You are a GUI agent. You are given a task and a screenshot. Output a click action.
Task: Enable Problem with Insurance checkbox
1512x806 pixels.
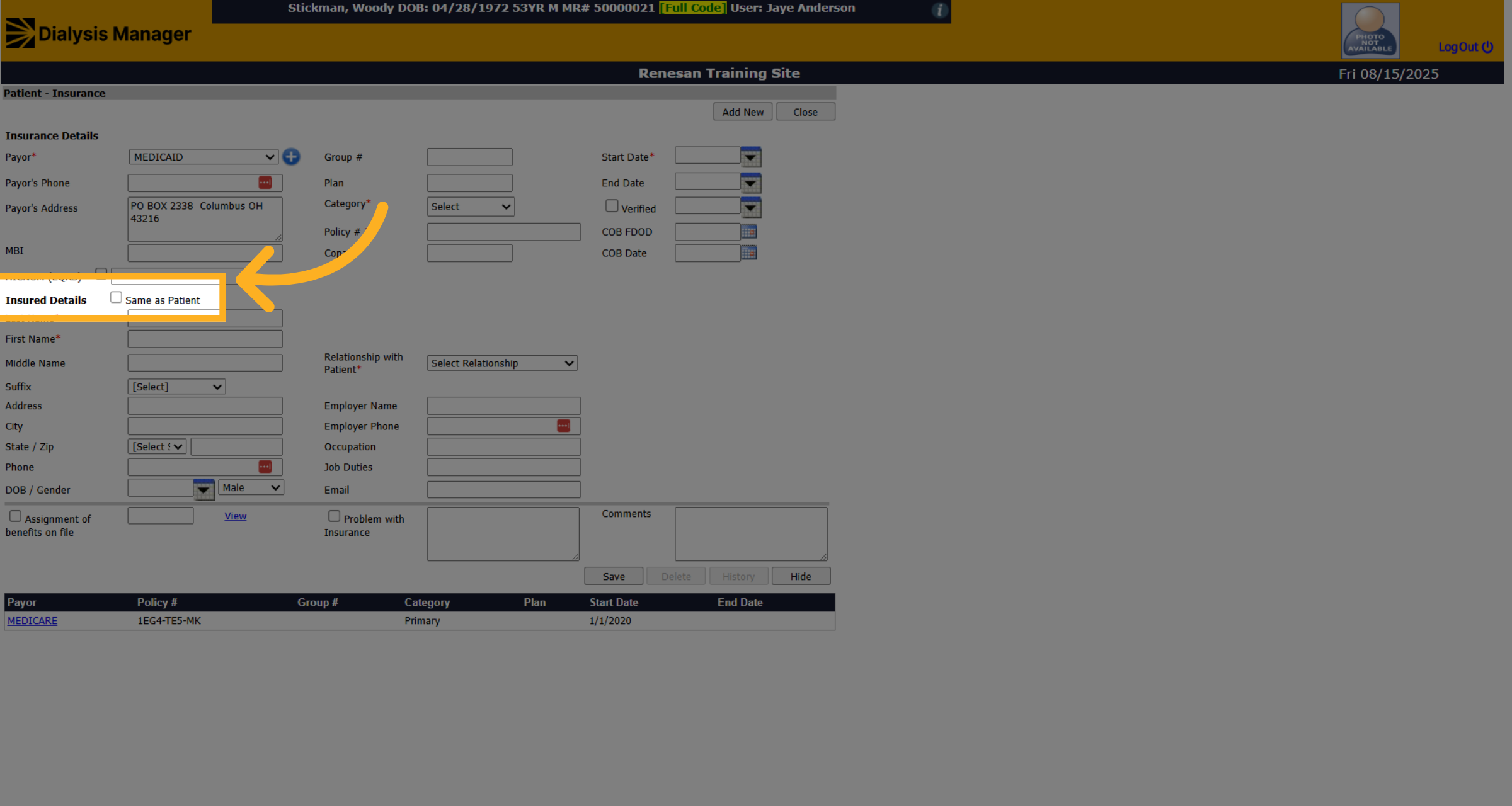(335, 516)
